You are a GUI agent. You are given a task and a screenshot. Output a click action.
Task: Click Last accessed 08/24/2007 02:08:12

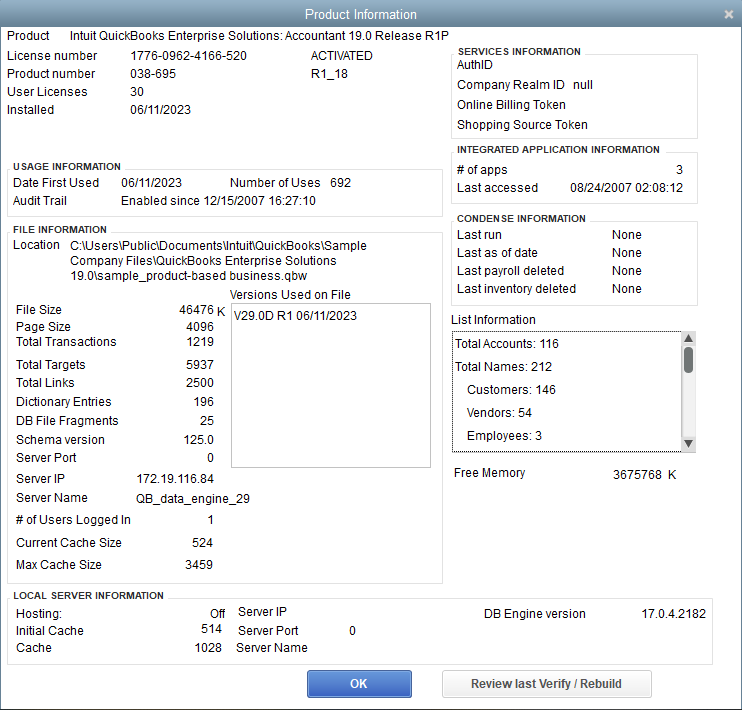[627, 188]
